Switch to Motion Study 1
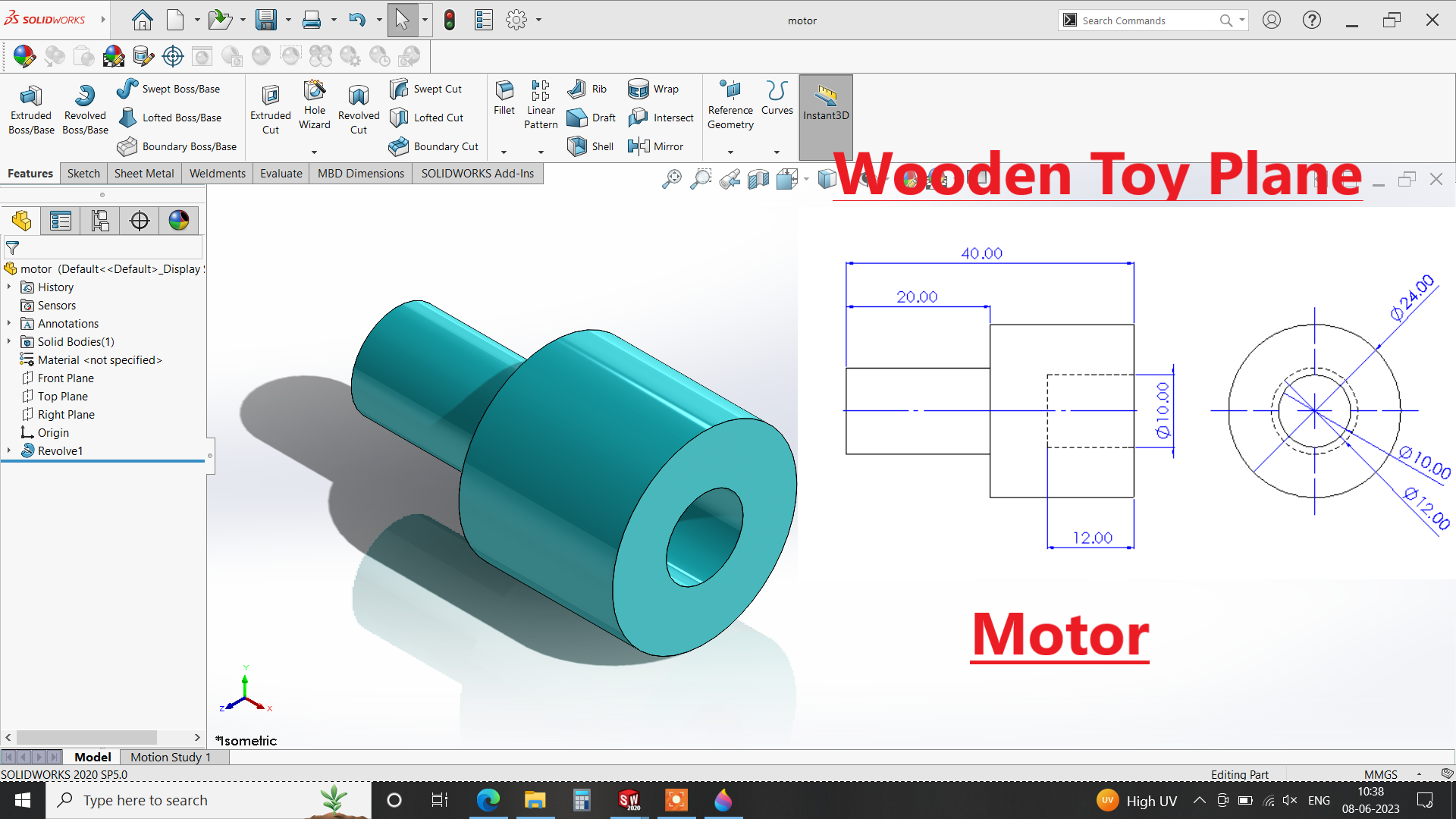This screenshot has height=819, width=1456. coord(170,757)
